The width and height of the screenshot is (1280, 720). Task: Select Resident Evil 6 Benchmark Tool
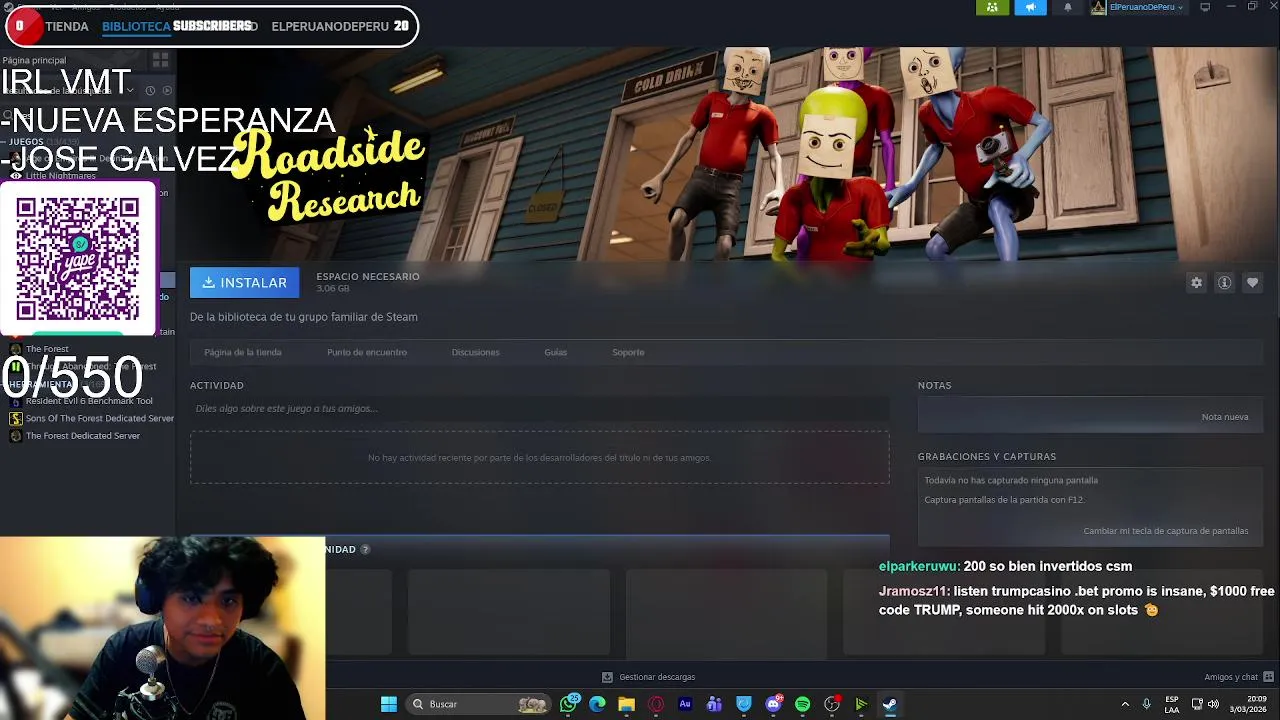pyautogui.click(x=89, y=401)
